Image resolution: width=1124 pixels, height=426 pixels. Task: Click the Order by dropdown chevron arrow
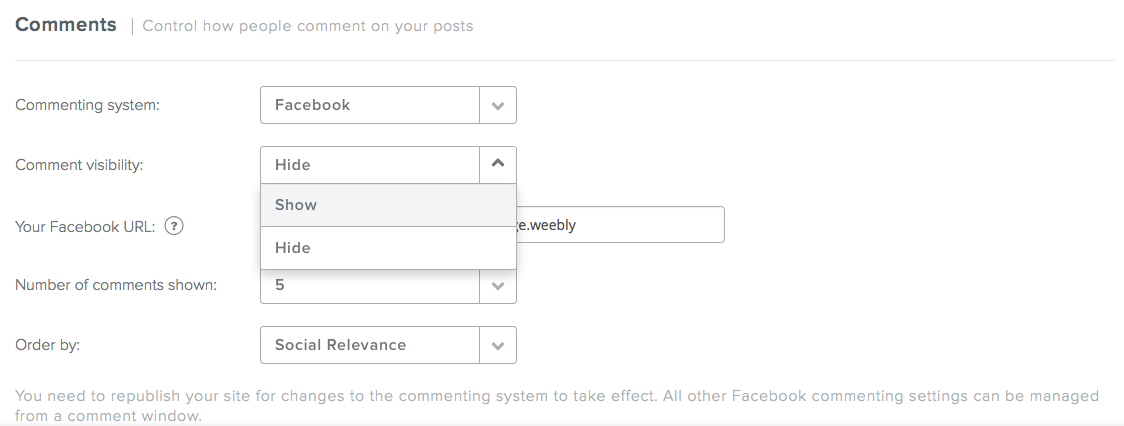498,345
